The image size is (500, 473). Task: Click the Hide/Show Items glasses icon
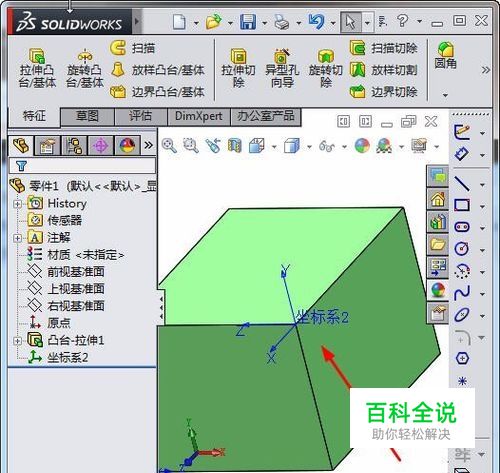pyautogui.click(x=327, y=146)
